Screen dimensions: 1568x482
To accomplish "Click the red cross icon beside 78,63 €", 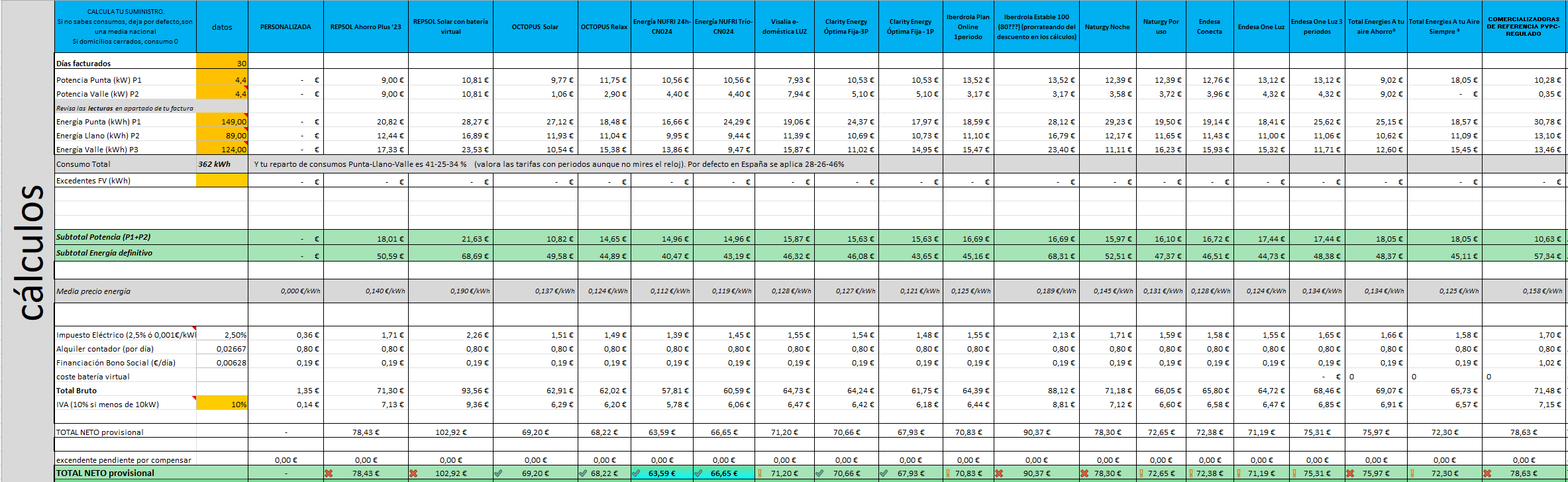I will coord(1487,473).
